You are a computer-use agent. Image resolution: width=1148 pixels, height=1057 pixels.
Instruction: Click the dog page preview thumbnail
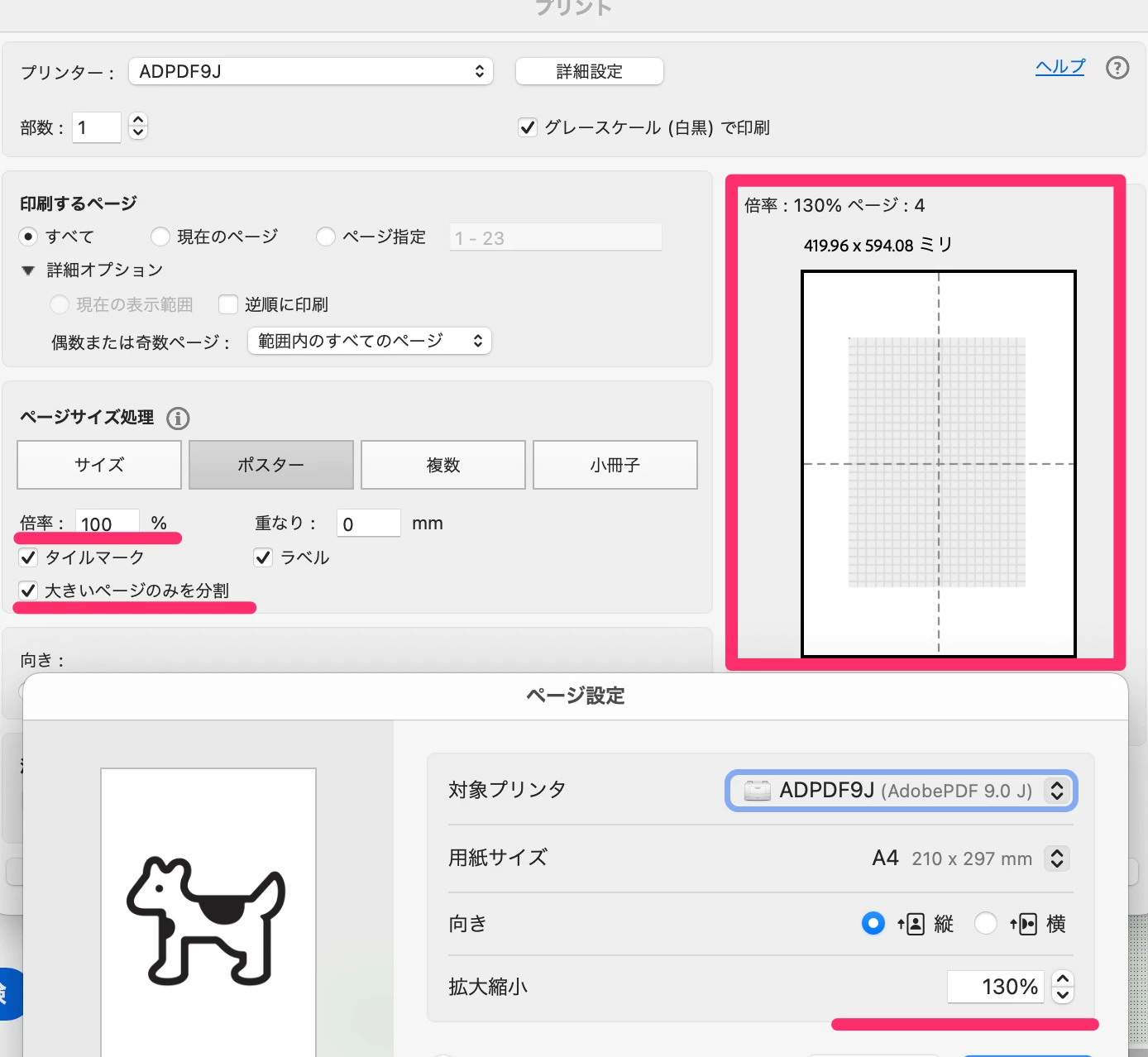click(x=208, y=912)
